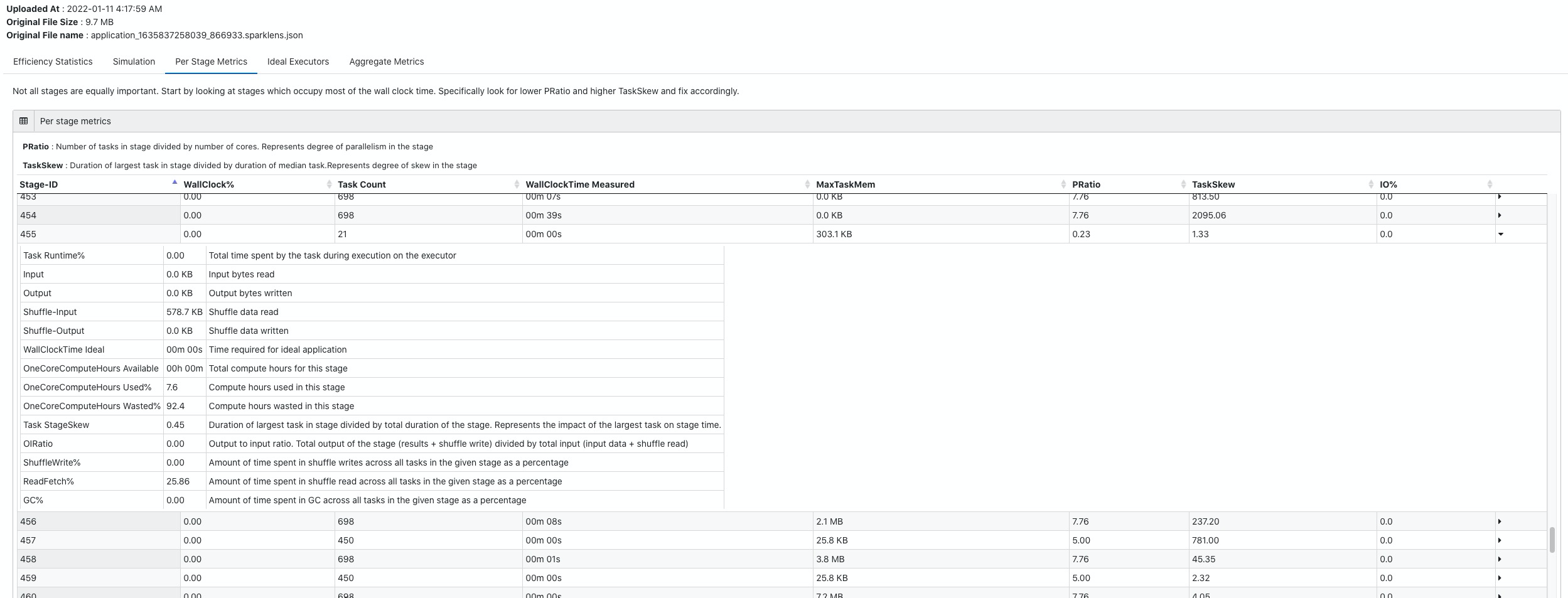
Task: Click MaxTaskMem value 303.1 KB
Action: (x=834, y=234)
